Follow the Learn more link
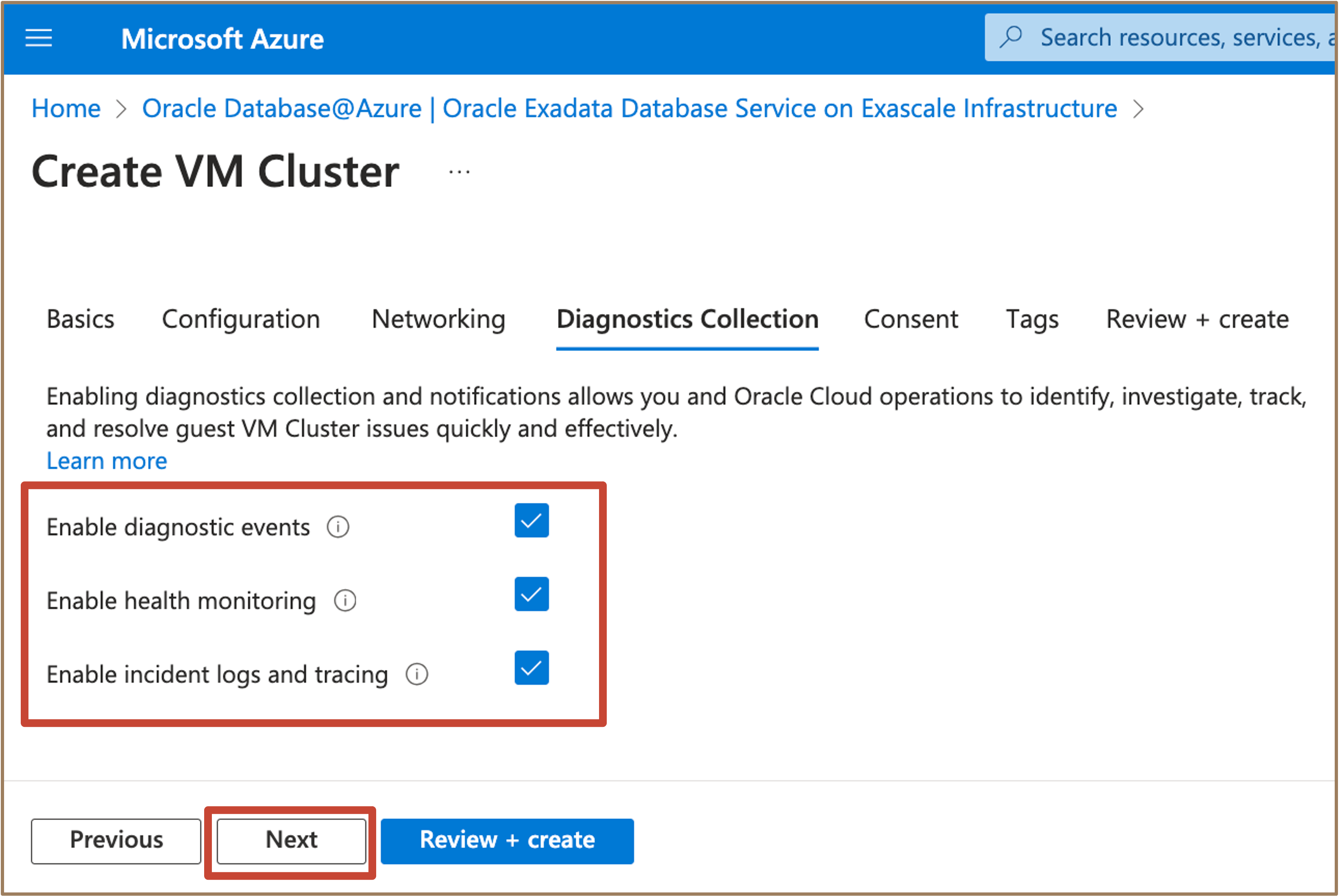 pyautogui.click(x=107, y=461)
